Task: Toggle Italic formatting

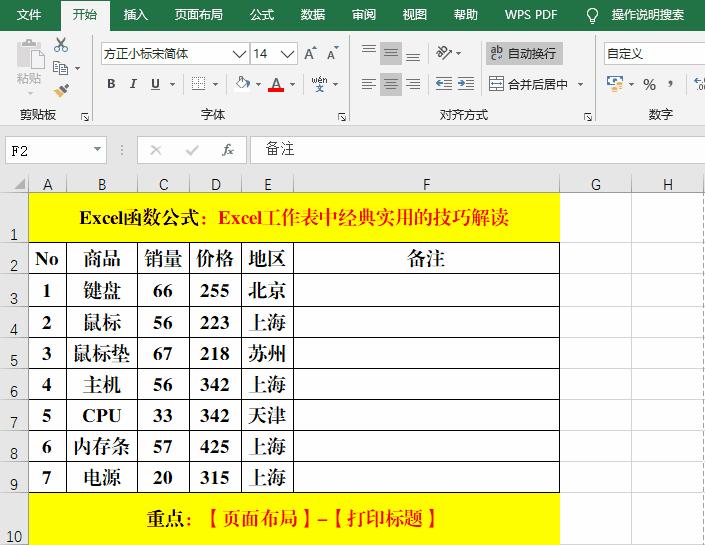Action: (x=133, y=84)
